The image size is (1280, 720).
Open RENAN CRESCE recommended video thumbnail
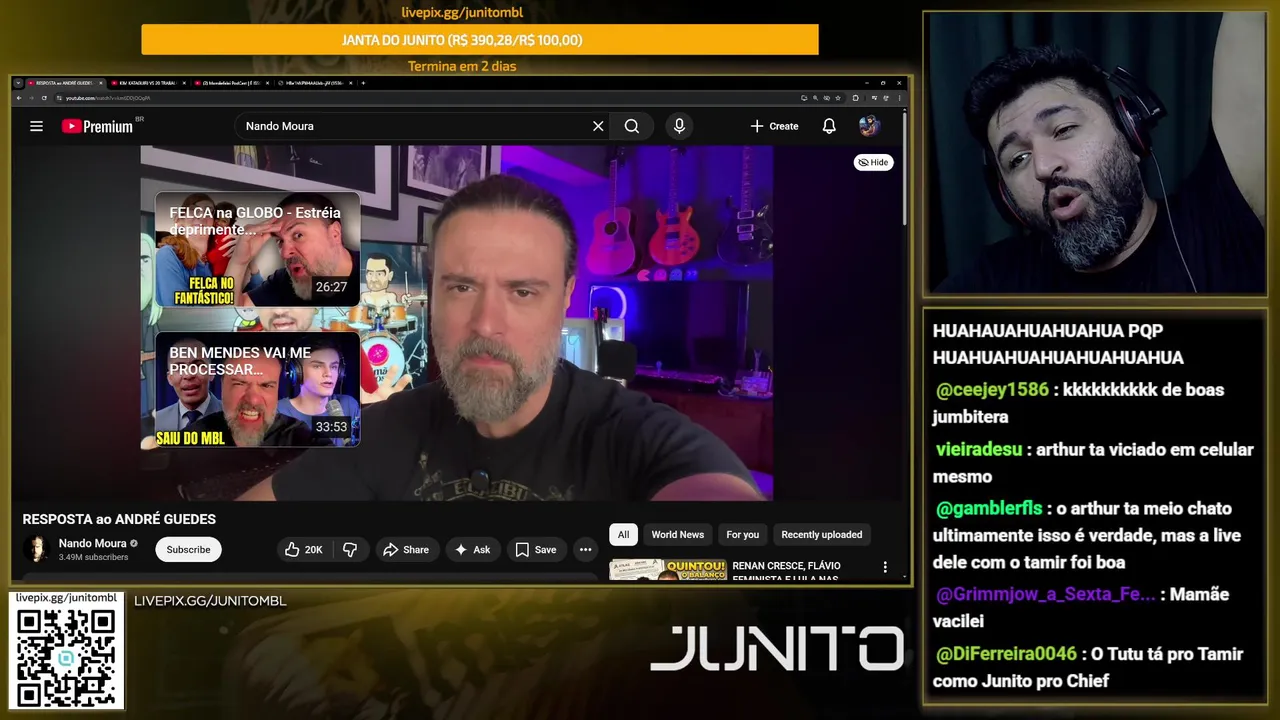(668, 570)
